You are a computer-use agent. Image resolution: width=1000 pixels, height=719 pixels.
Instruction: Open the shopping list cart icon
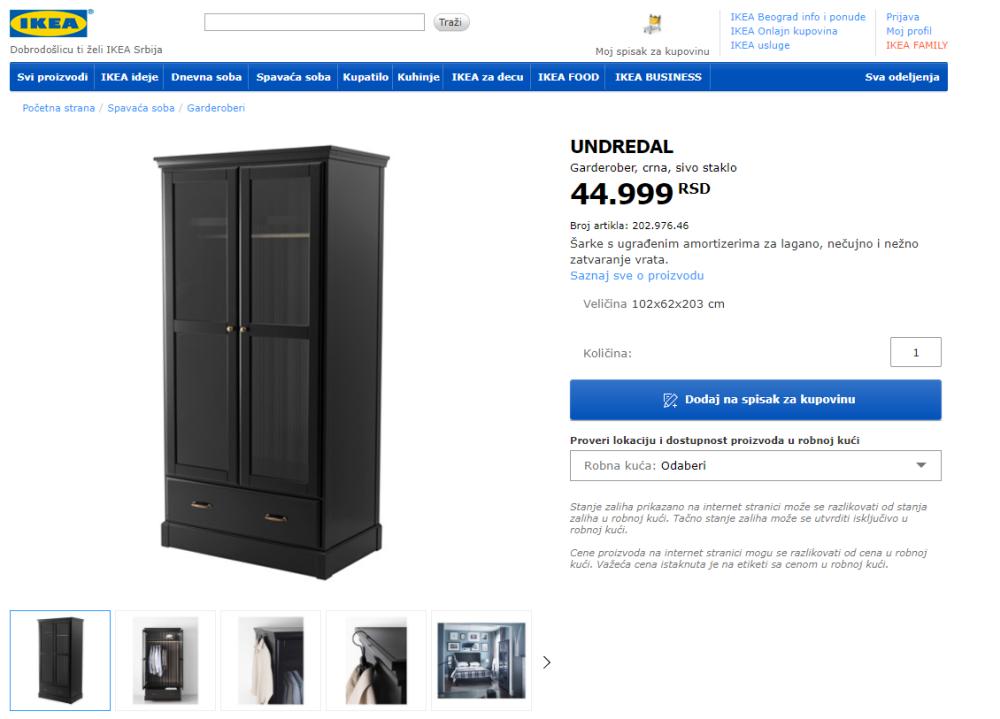tap(652, 24)
